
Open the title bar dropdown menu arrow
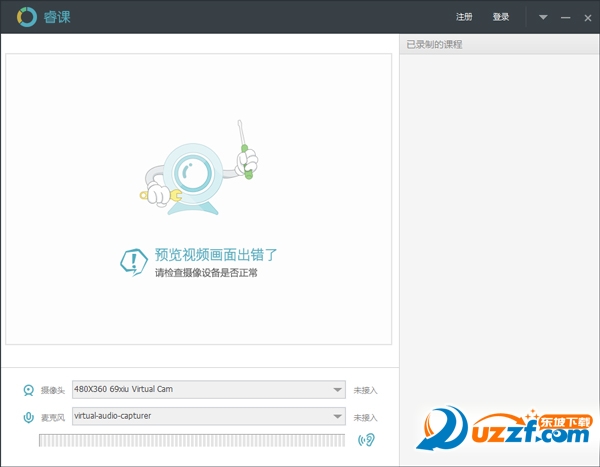click(543, 17)
